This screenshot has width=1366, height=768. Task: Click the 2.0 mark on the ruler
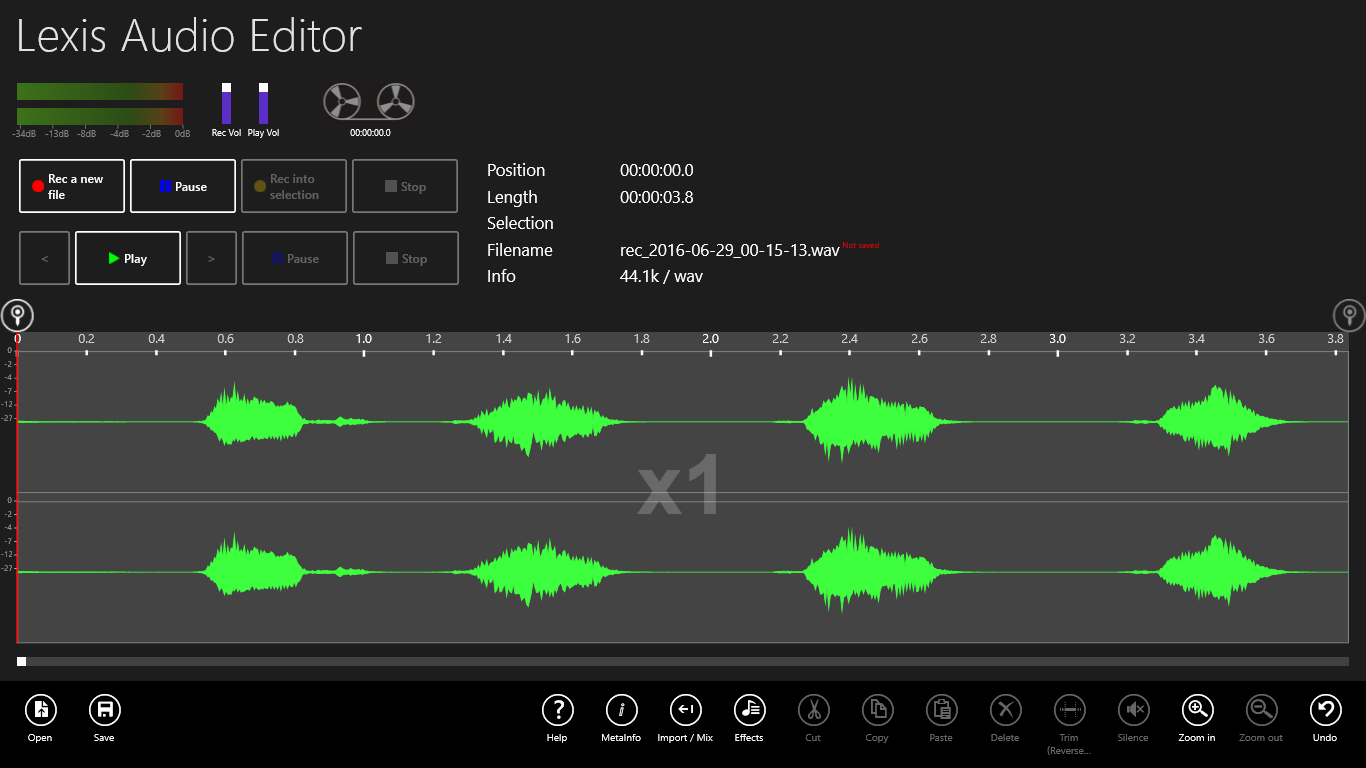tap(710, 339)
